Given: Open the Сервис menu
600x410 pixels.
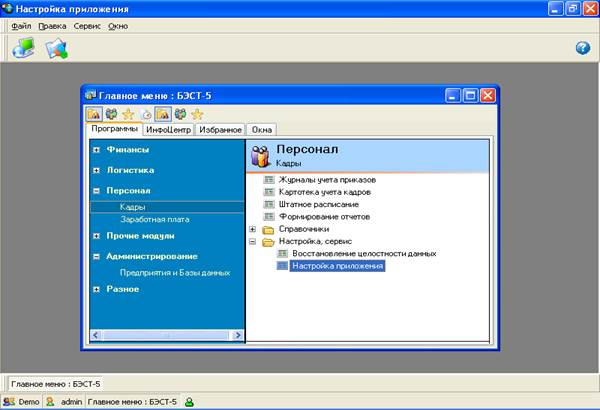Looking at the screenshot, I should click(x=87, y=25).
